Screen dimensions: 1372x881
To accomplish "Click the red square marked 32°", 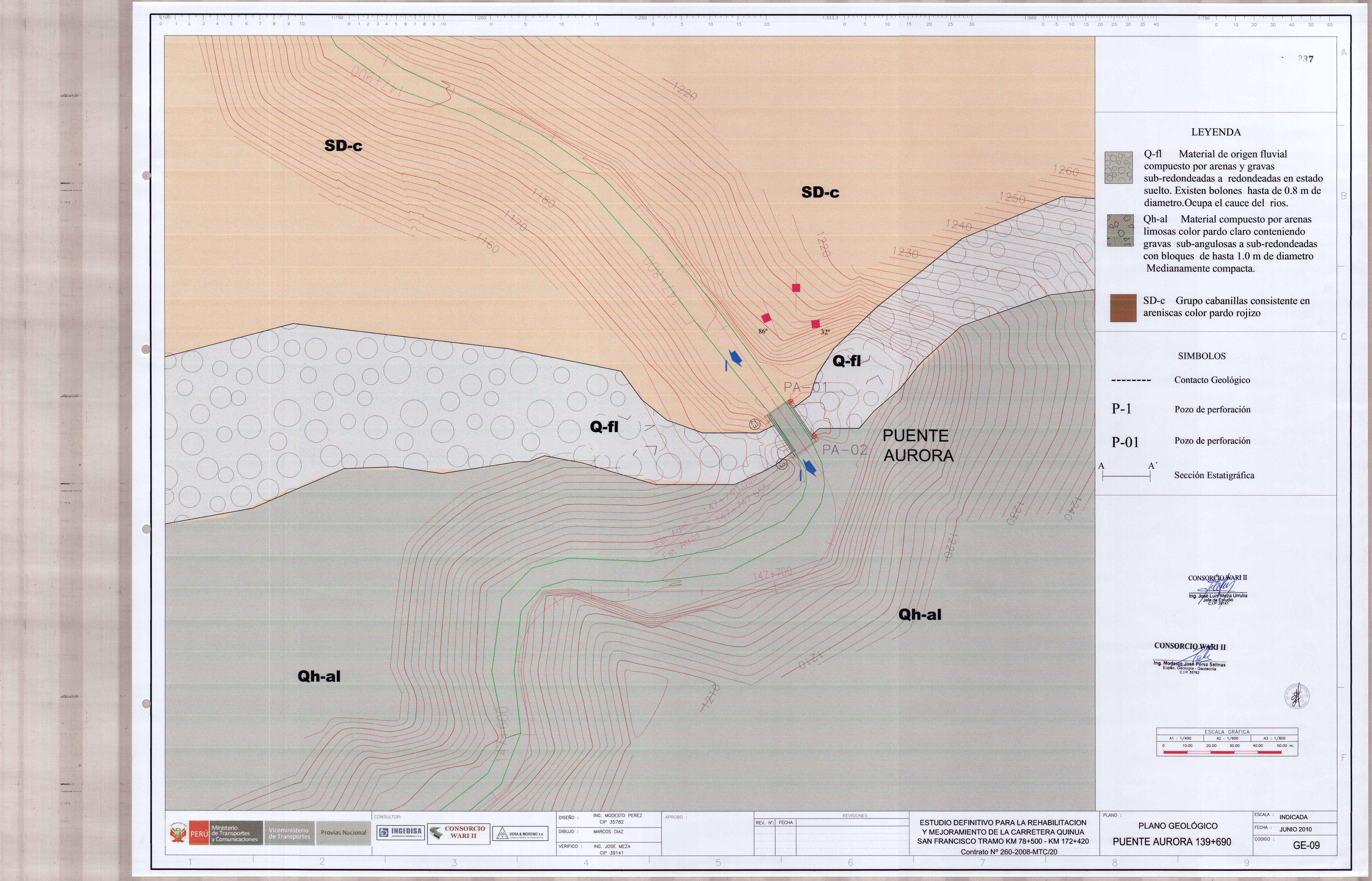I will coord(815,324).
